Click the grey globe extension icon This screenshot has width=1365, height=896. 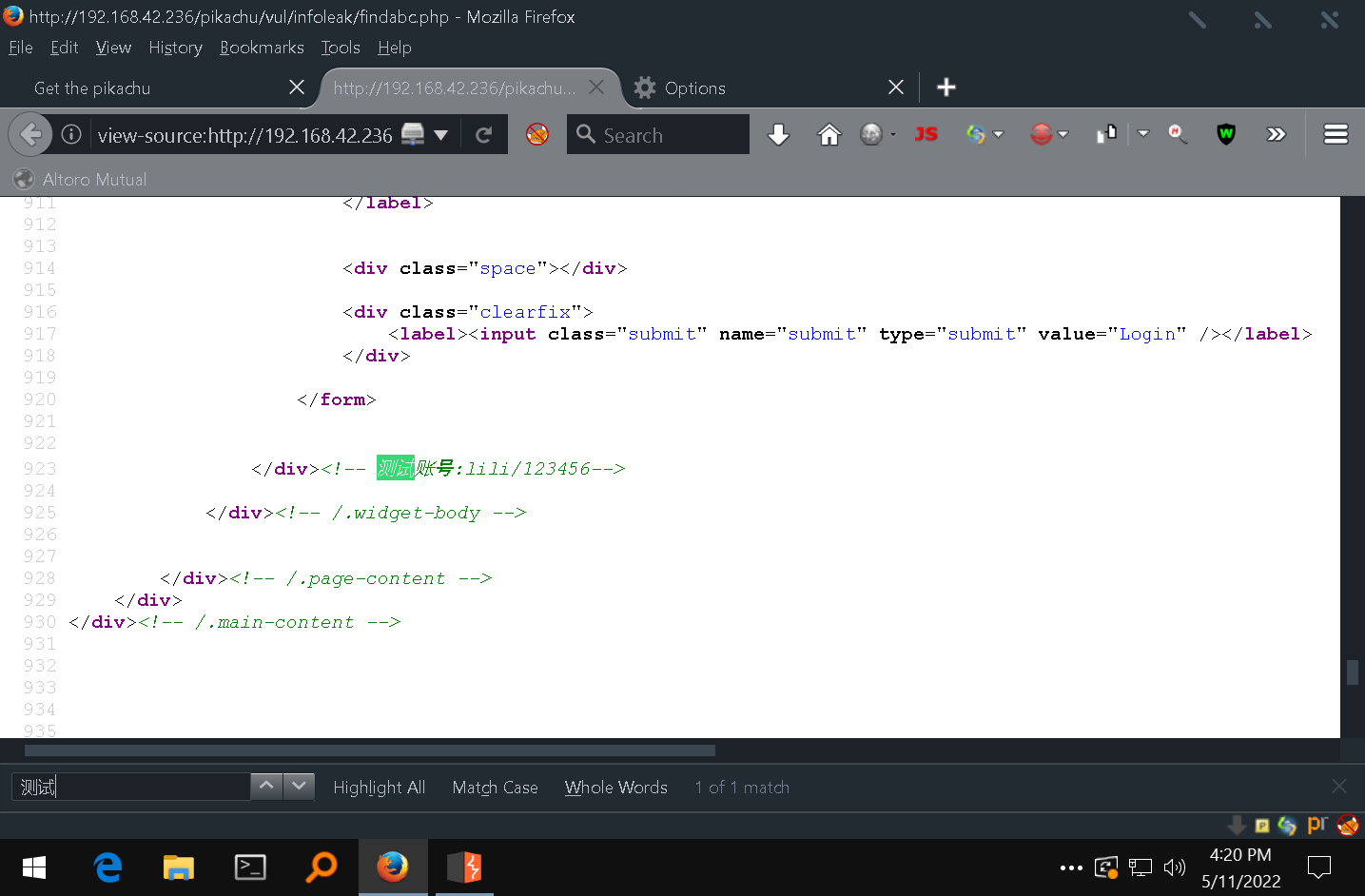point(871,135)
